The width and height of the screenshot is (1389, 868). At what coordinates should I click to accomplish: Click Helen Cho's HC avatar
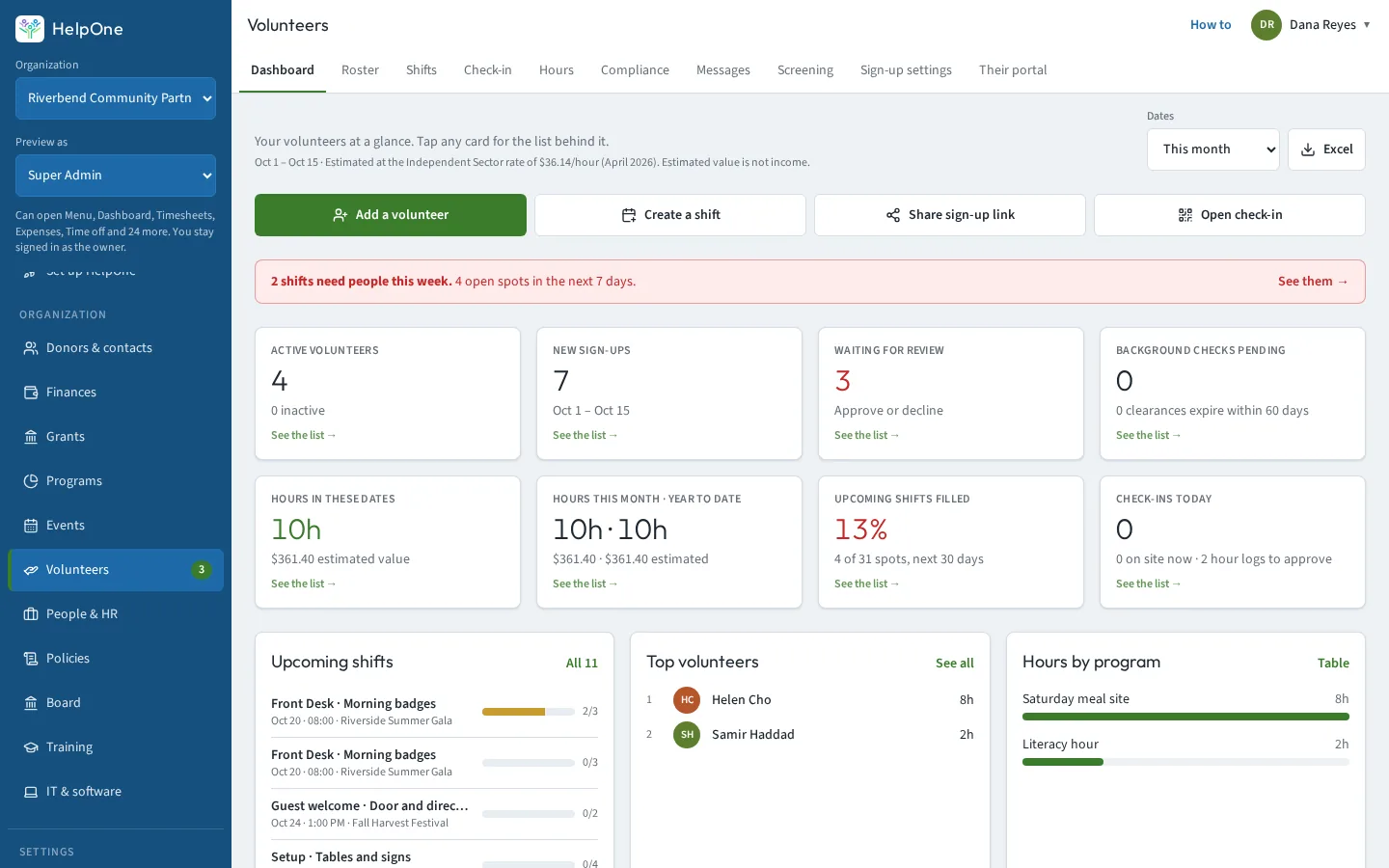pos(687,700)
